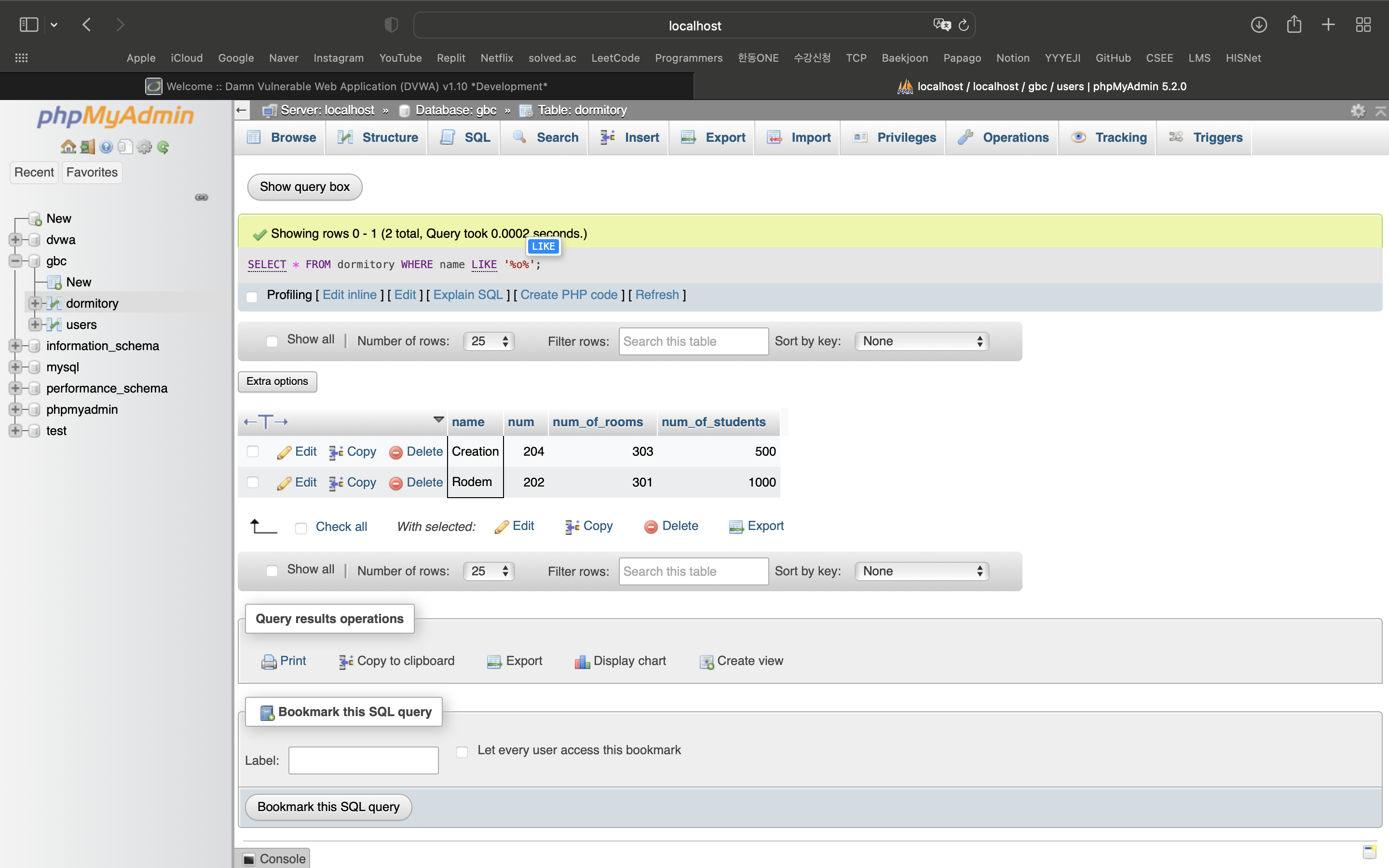
Task: Click the Copy icon for the Creation row
Action: [x=336, y=452]
